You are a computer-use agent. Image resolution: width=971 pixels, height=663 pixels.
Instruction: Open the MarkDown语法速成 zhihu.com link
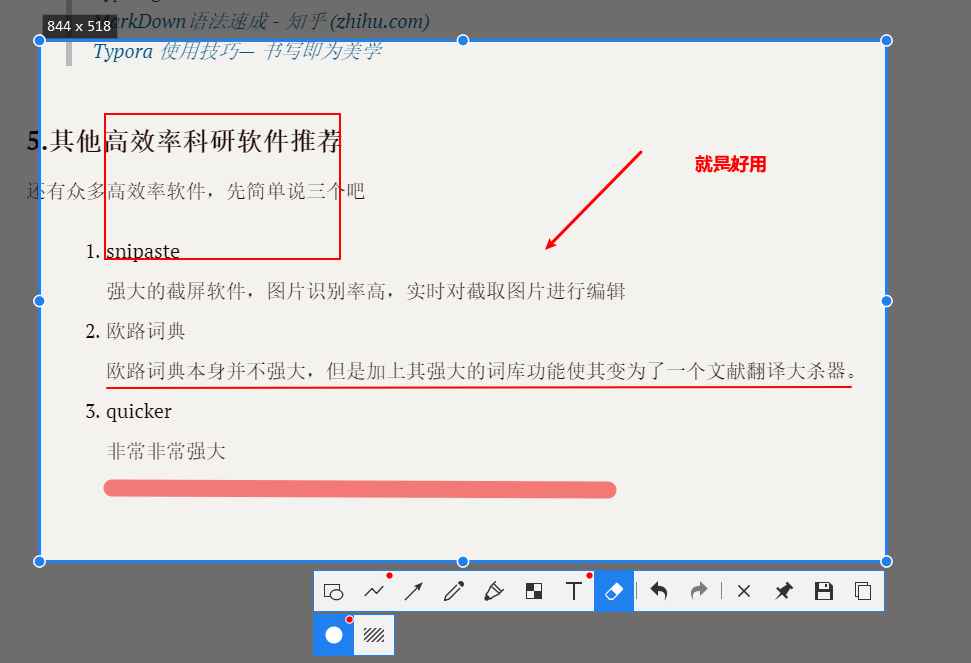click(261, 21)
